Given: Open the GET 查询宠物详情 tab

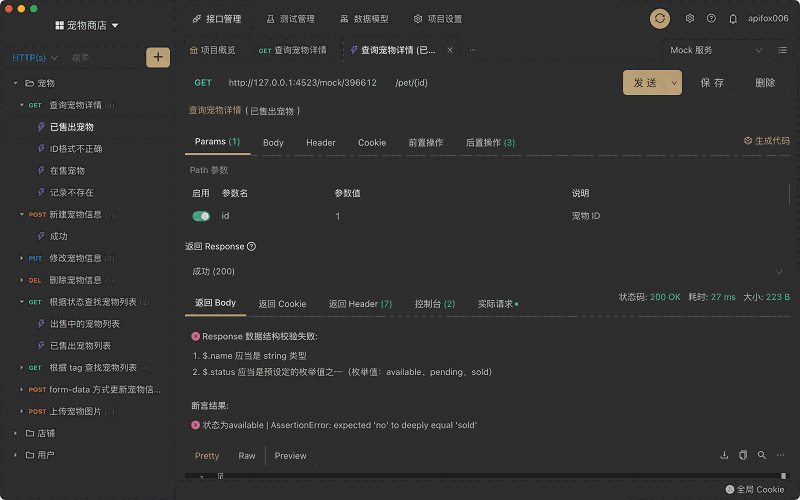Looking at the screenshot, I should 292,50.
